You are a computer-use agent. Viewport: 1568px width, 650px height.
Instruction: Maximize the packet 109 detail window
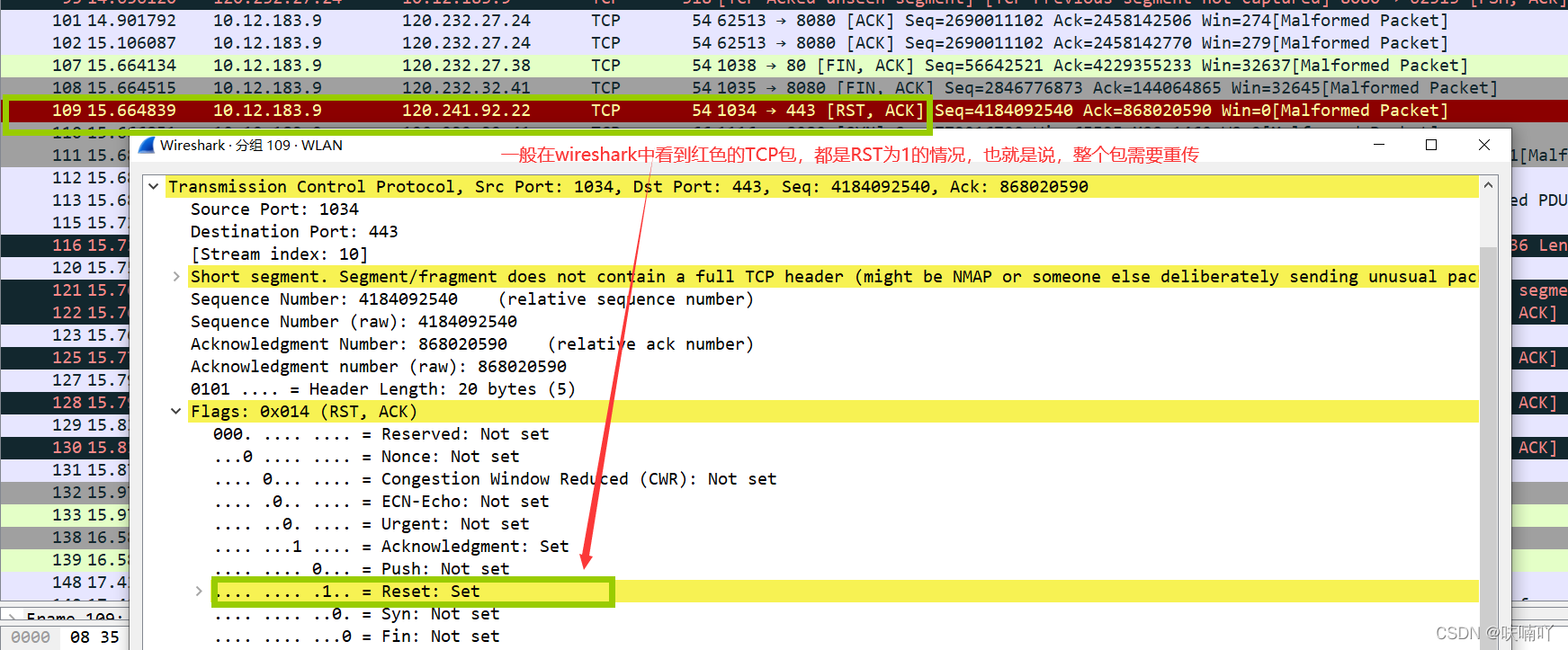[x=1431, y=145]
